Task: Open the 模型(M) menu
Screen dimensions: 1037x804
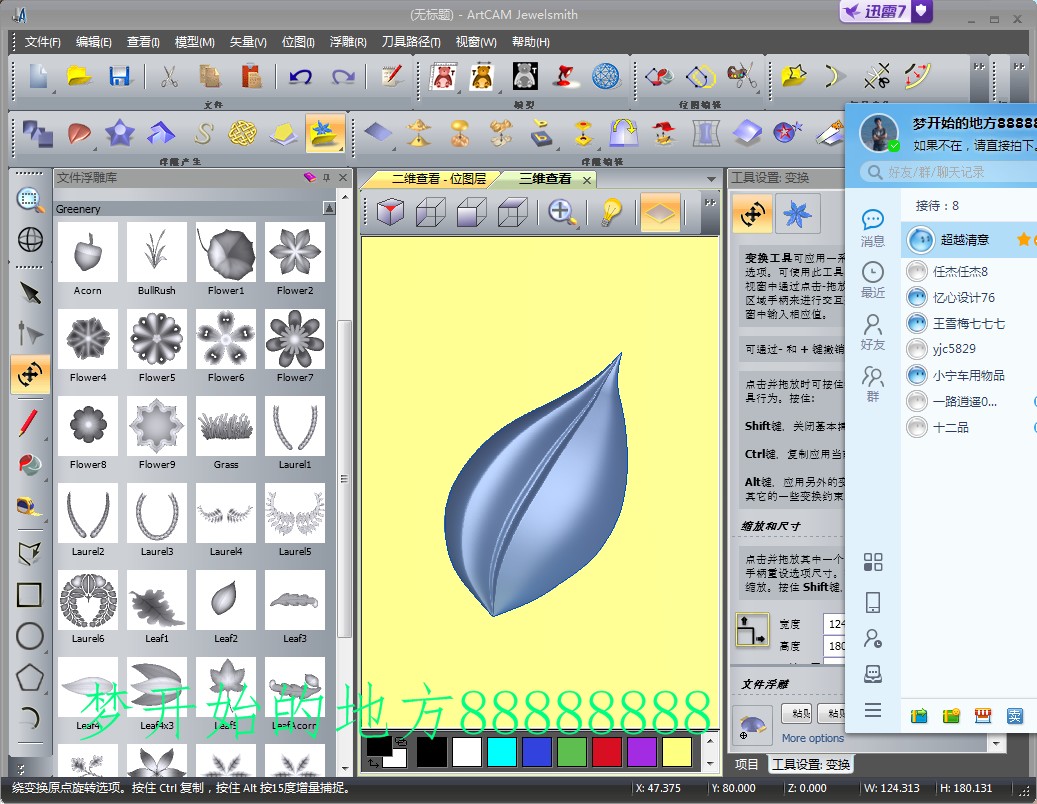Action: tap(194, 42)
